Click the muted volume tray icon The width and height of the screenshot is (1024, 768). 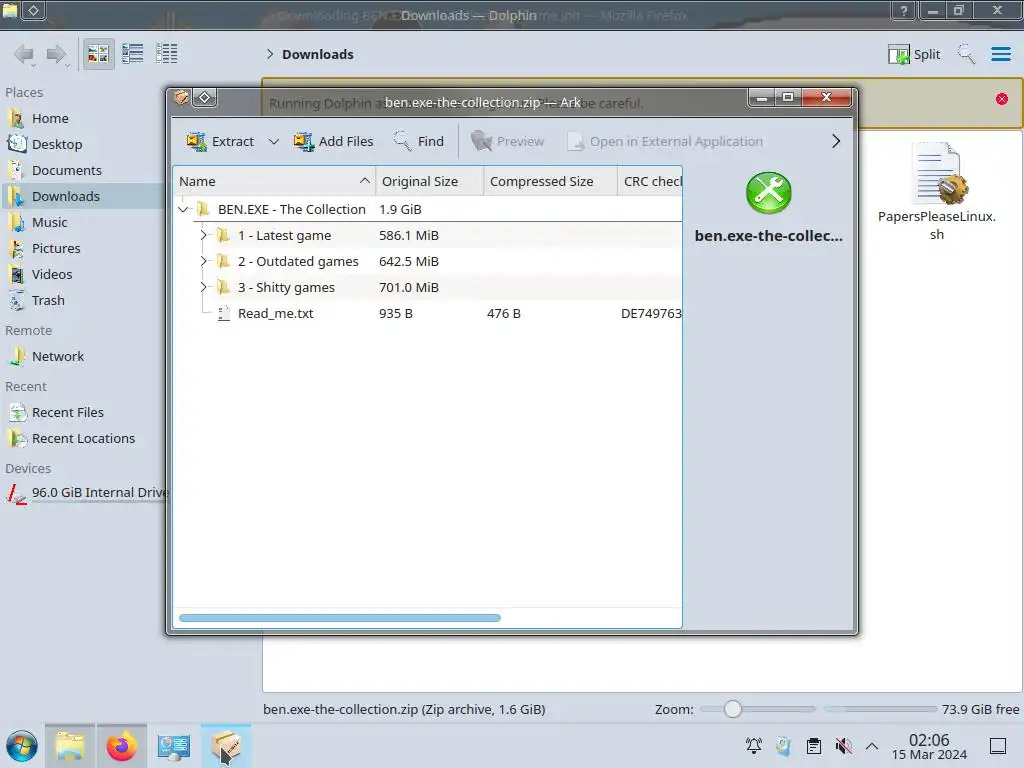coord(844,746)
